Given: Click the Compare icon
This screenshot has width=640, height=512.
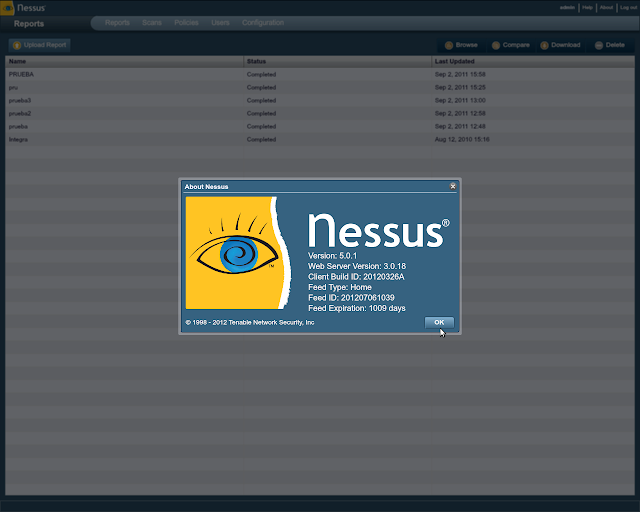Looking at the screenshot, I should (496, 45).
